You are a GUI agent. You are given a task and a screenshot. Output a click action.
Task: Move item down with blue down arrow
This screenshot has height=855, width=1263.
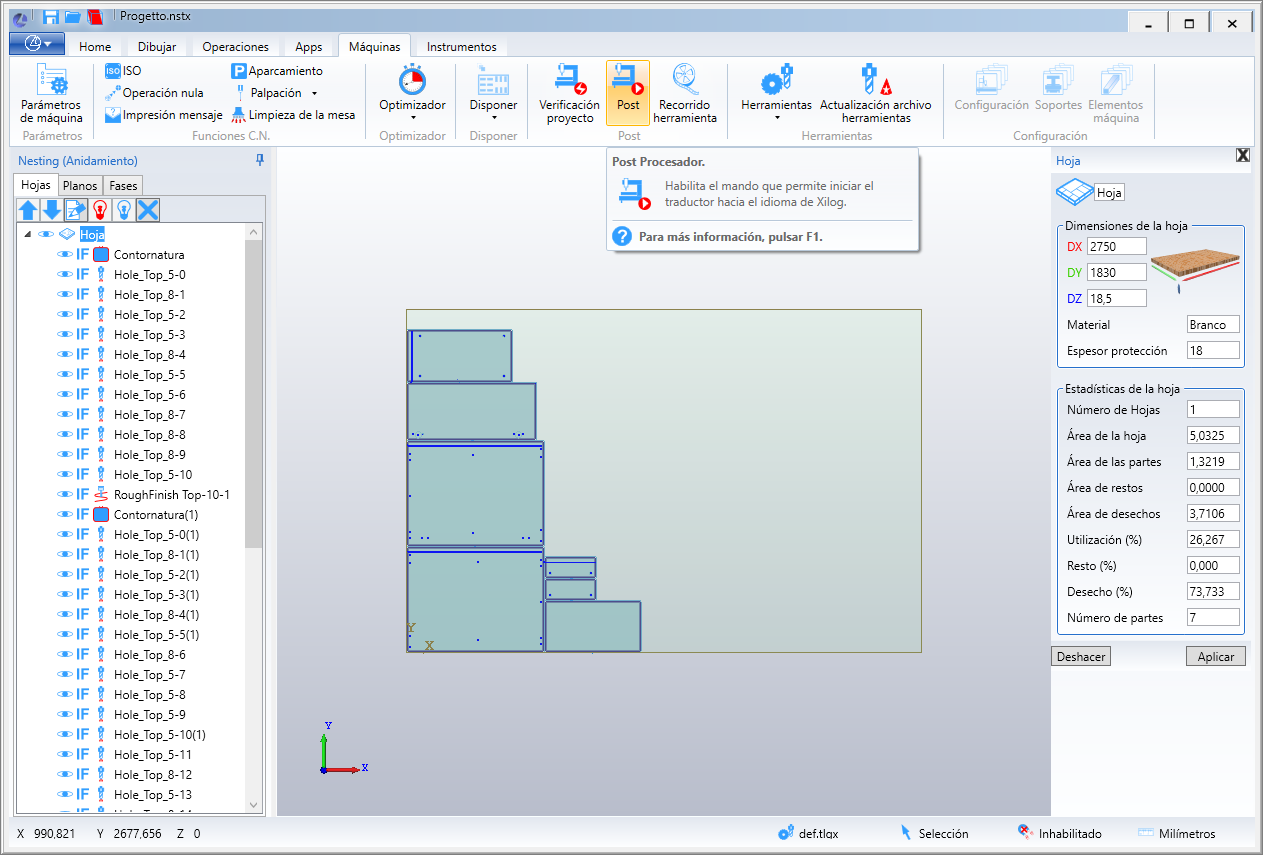pos(52,209)
